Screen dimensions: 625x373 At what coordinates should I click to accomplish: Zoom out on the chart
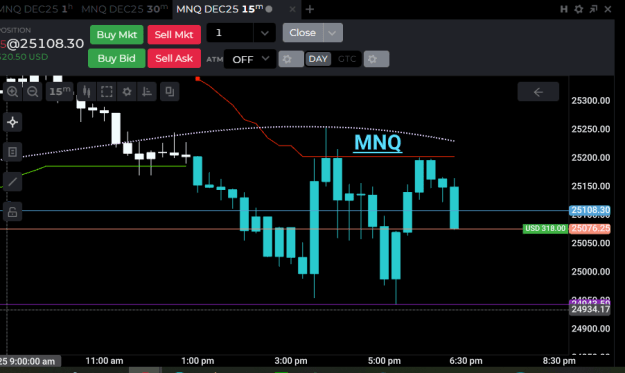33,92
